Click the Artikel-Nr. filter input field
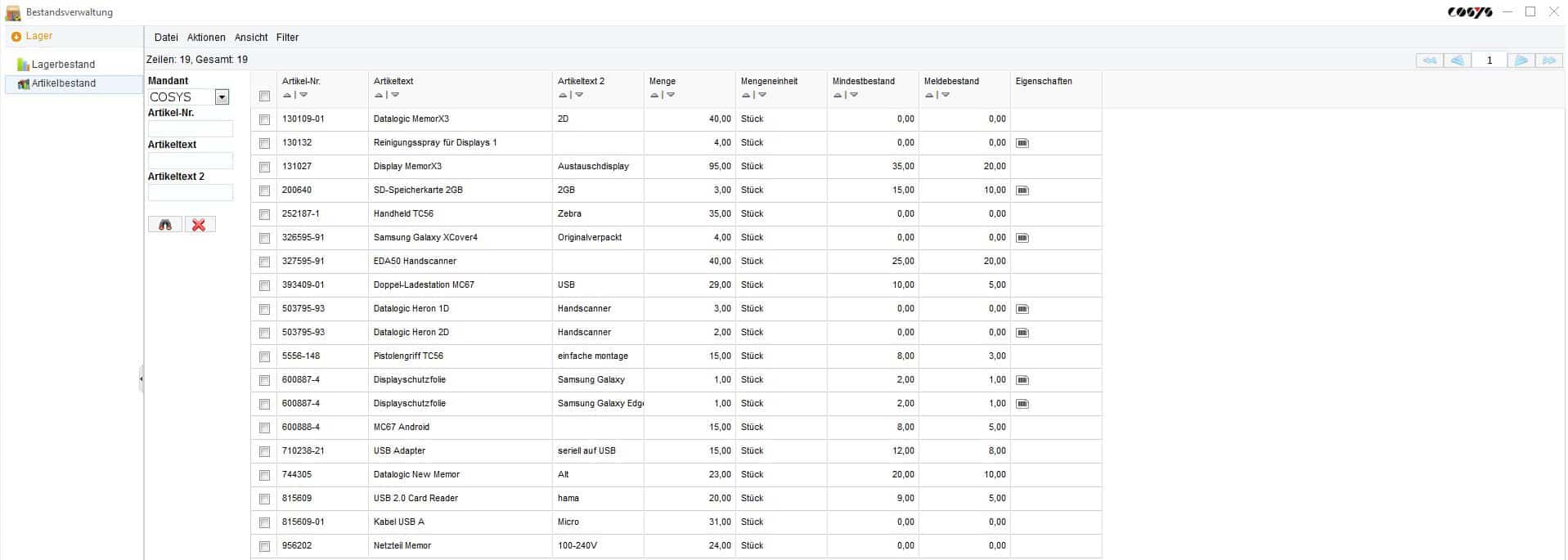1568x560 pixels. click(x=191, y=129)
